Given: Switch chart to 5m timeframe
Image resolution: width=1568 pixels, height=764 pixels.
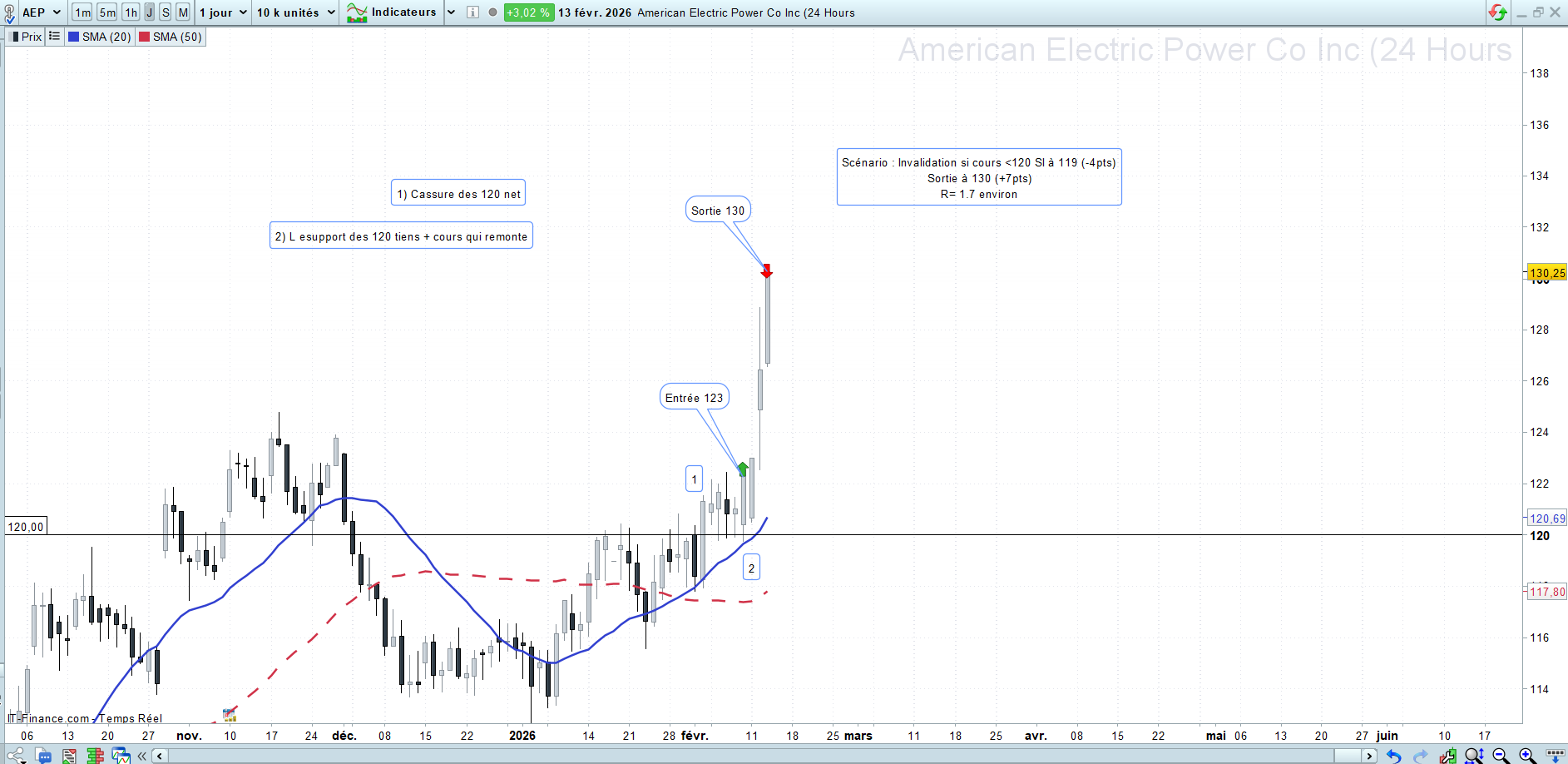Looking at the screenshot, I should click(x=107, y=12).
